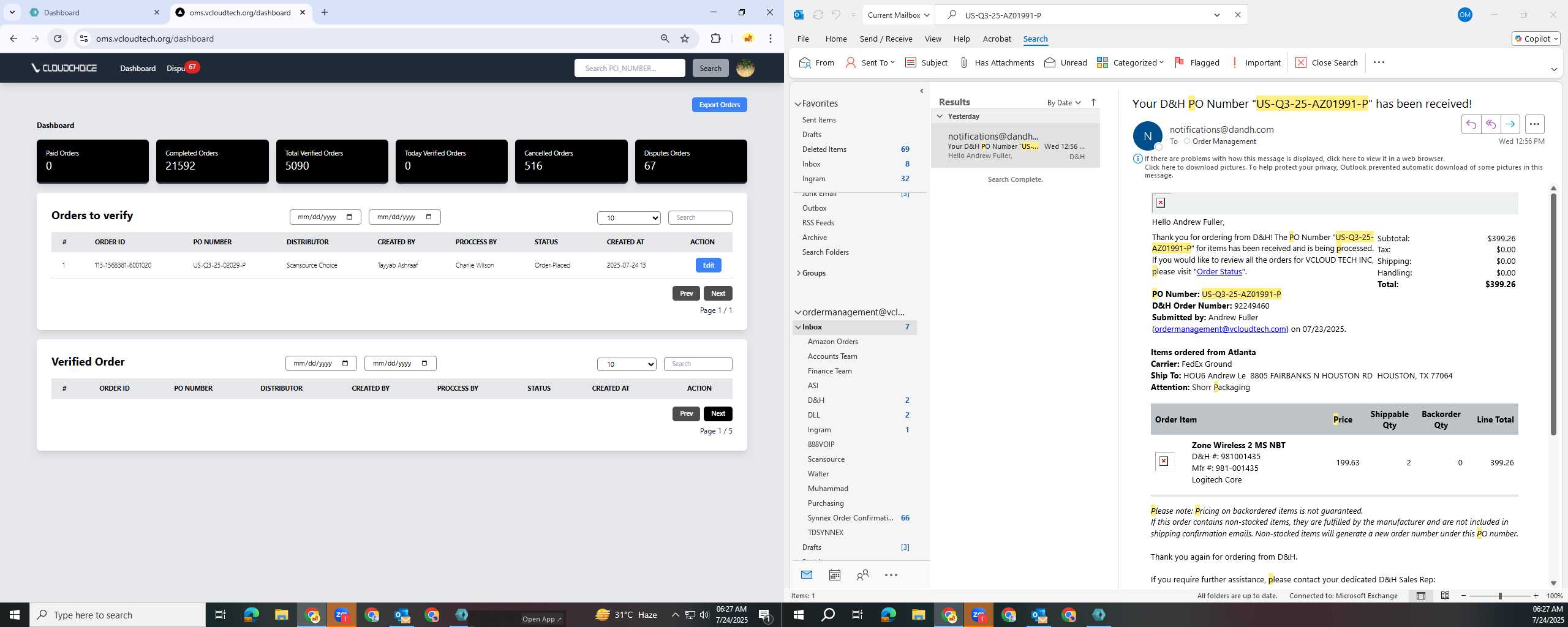This screenshot has height=627, width=1568.
Task: Open the ribbon overflow ellipsis in Outlook
Action: tap(1379, 62)
